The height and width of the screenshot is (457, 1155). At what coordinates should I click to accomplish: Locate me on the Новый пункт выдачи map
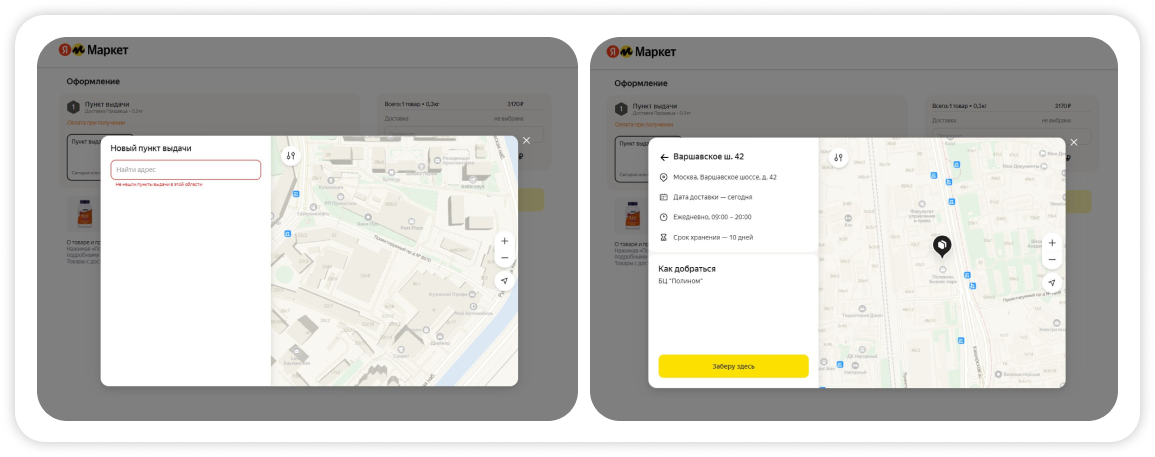(505, 281)
